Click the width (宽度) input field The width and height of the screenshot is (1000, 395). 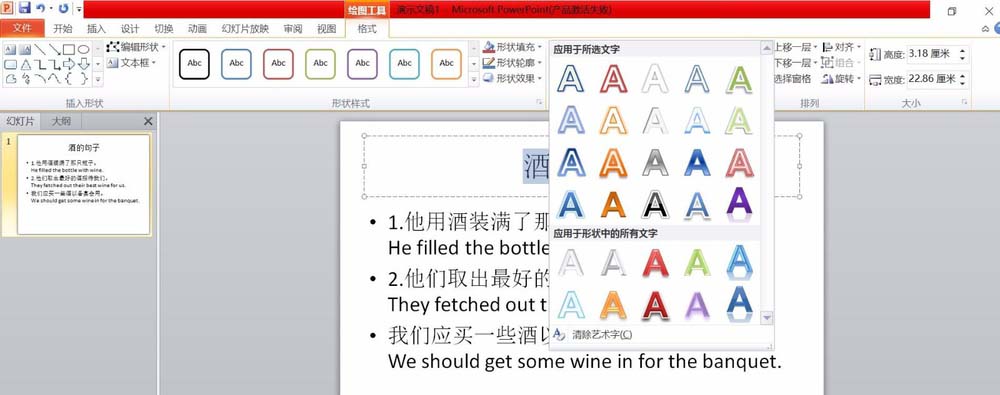pos(931,79)
